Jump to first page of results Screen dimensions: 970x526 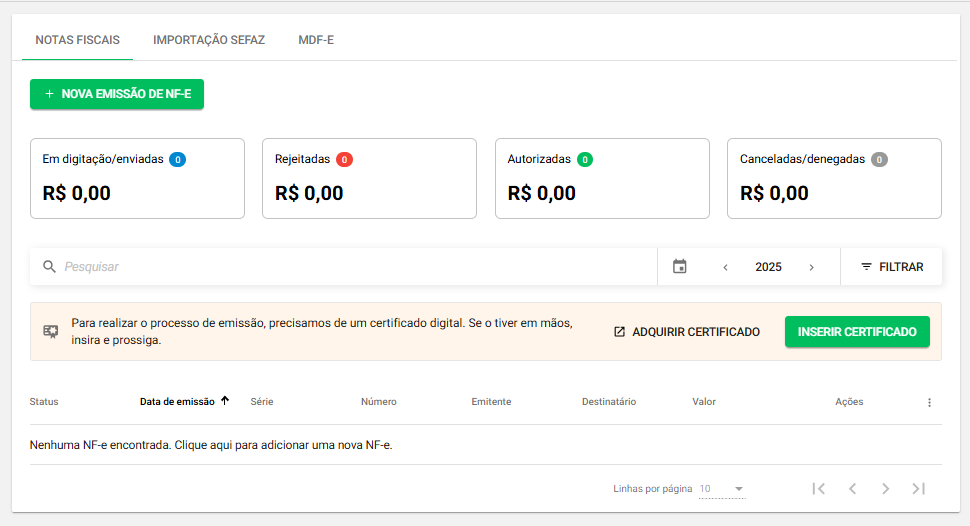pyautogui.click(x=819, y=489)
